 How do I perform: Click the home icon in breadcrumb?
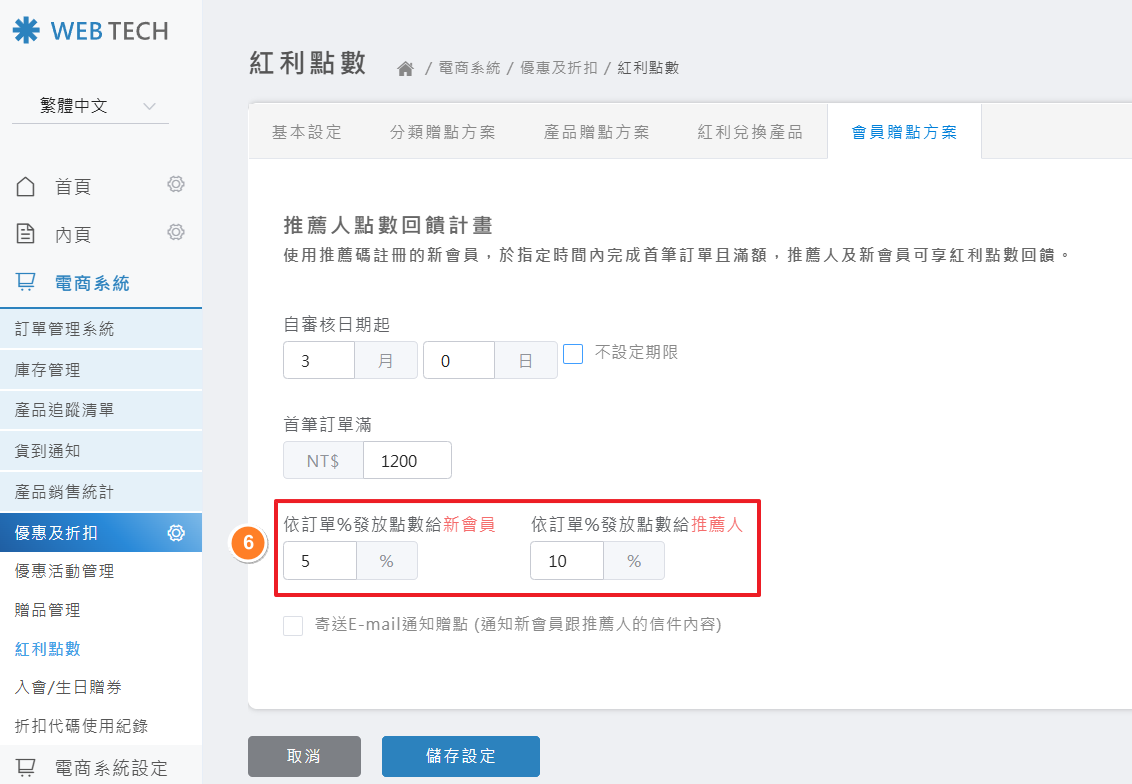[405, 69]
